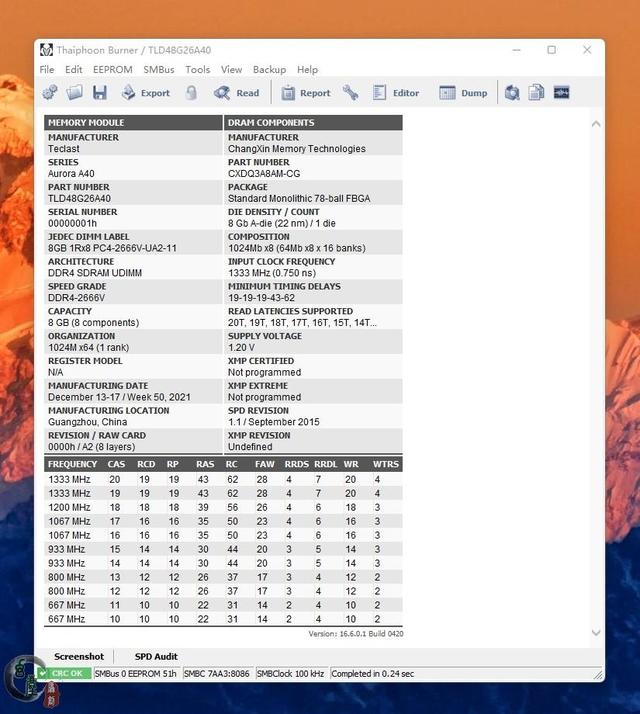Click the Export toolbar button

click(x=146, y=93)
